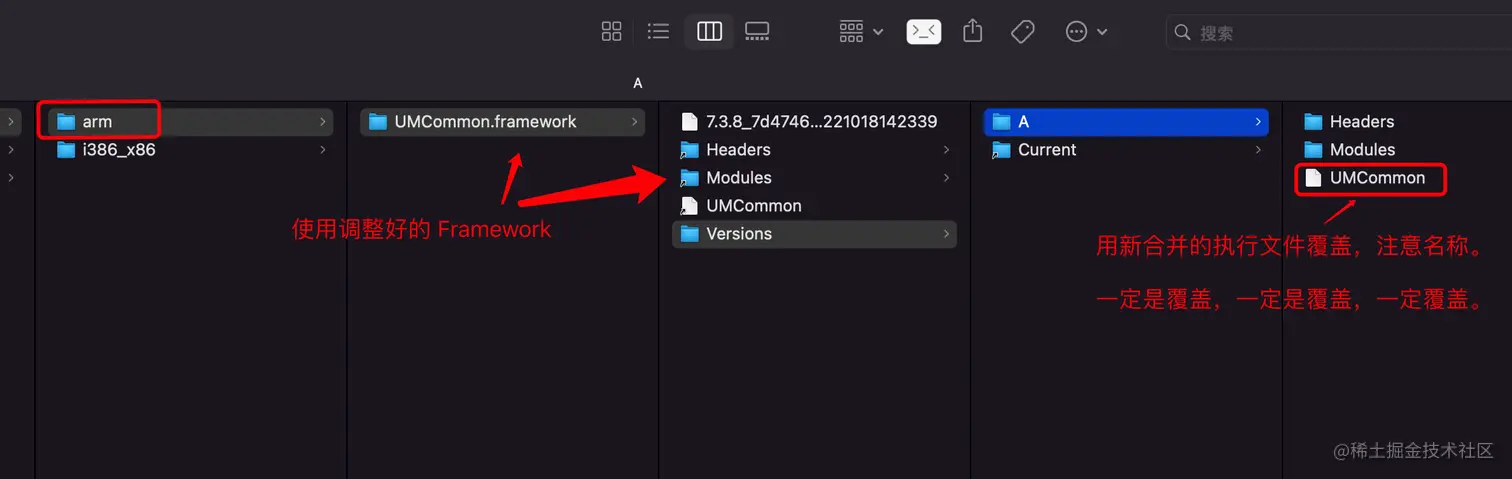Click the 7.3.8_7d4746 document icon

pyautogui.click(x=689, y=122)
